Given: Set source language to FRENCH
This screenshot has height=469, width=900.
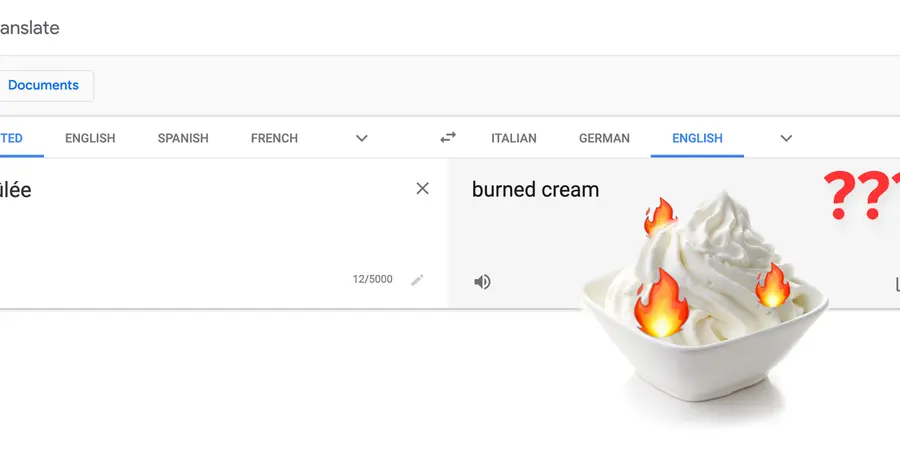Looking at the screenshot, I should [274, 138].
